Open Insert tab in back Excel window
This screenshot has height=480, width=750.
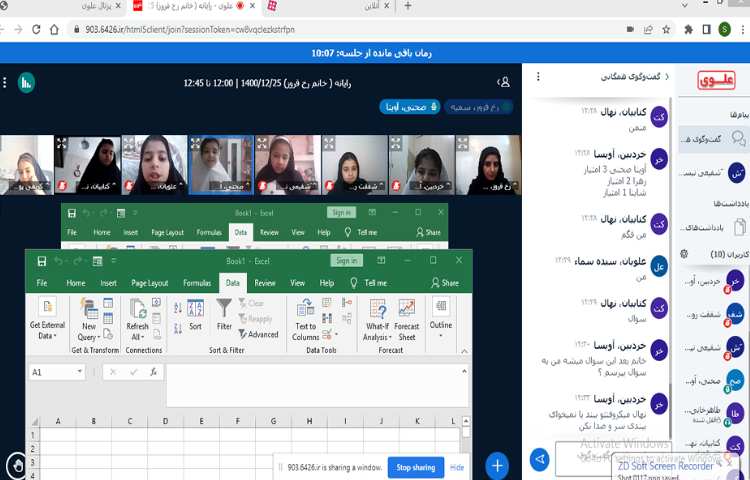tap(130, 232)
